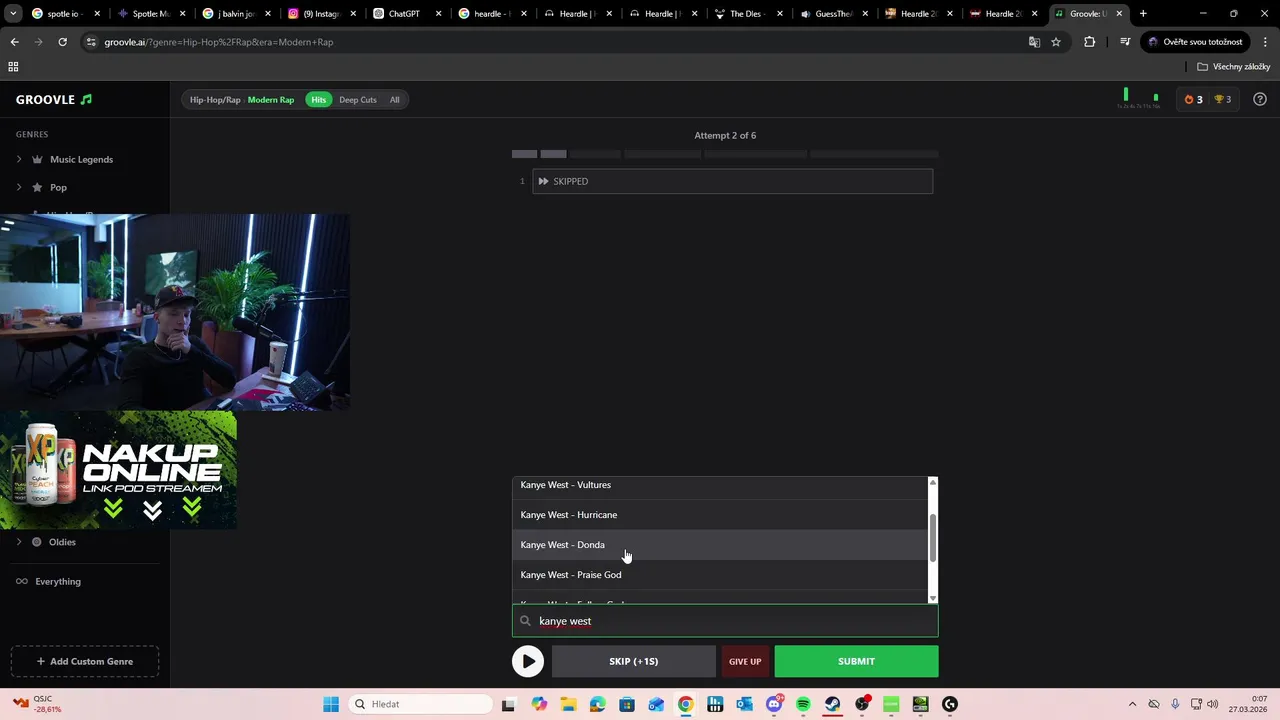1280x720 pixels.
Task: Click the Modern Rap breadcrumb label
Action: [x=271, y=100]
